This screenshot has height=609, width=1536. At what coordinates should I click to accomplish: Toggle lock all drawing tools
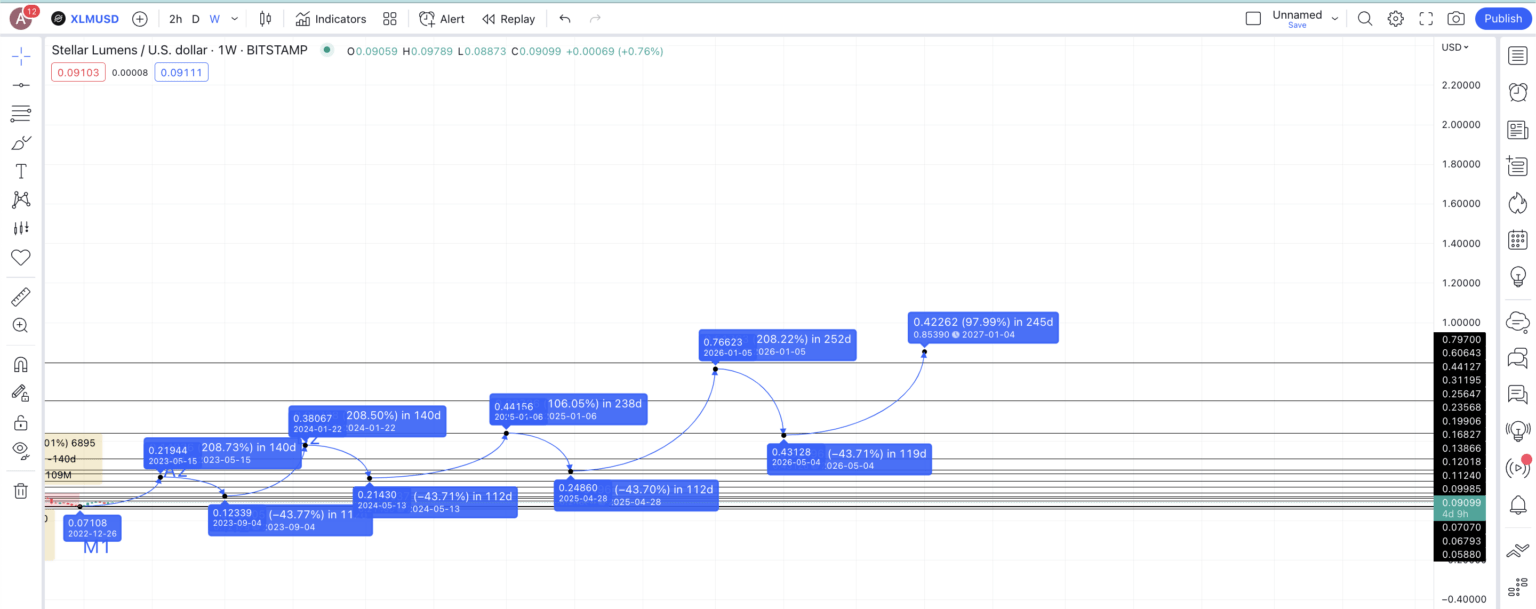(x=20, y=422)
